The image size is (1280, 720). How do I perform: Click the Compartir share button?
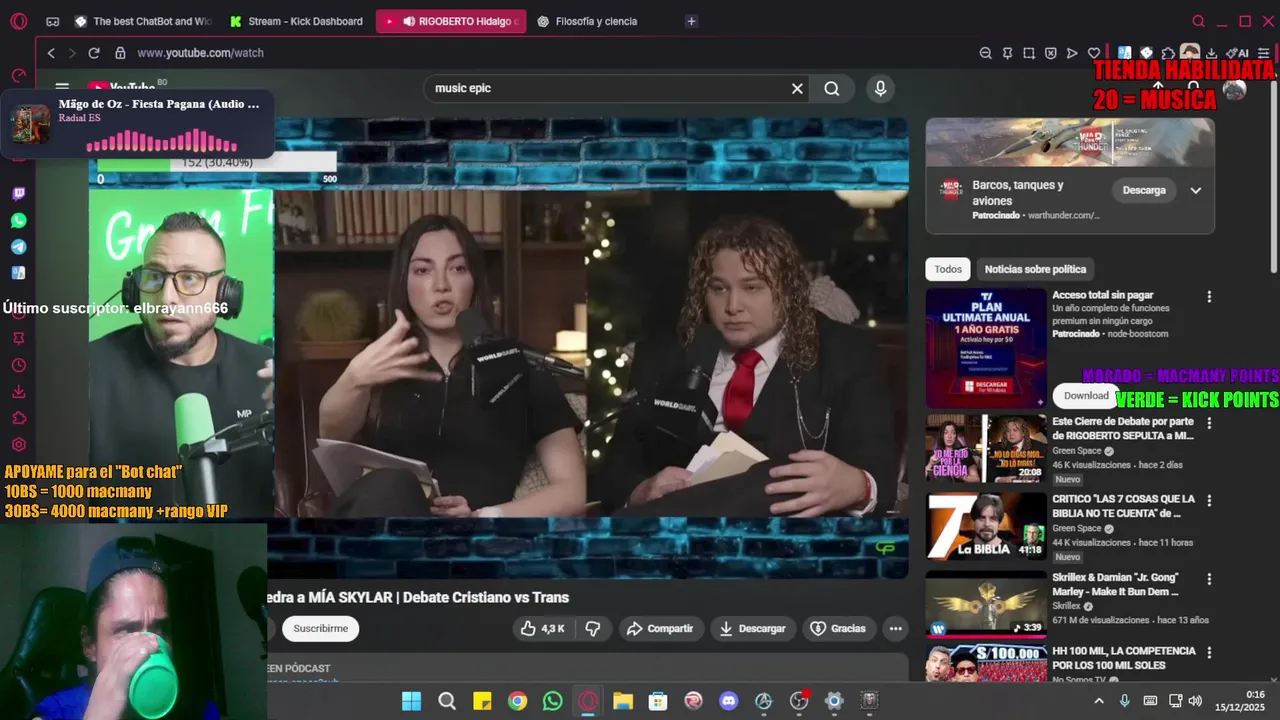pos(659,629)
